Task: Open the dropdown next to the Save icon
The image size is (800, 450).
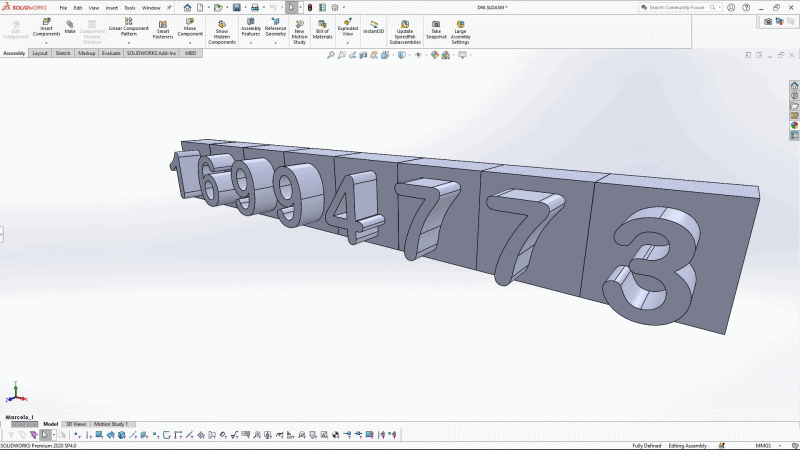Action: tap(245, 8)
